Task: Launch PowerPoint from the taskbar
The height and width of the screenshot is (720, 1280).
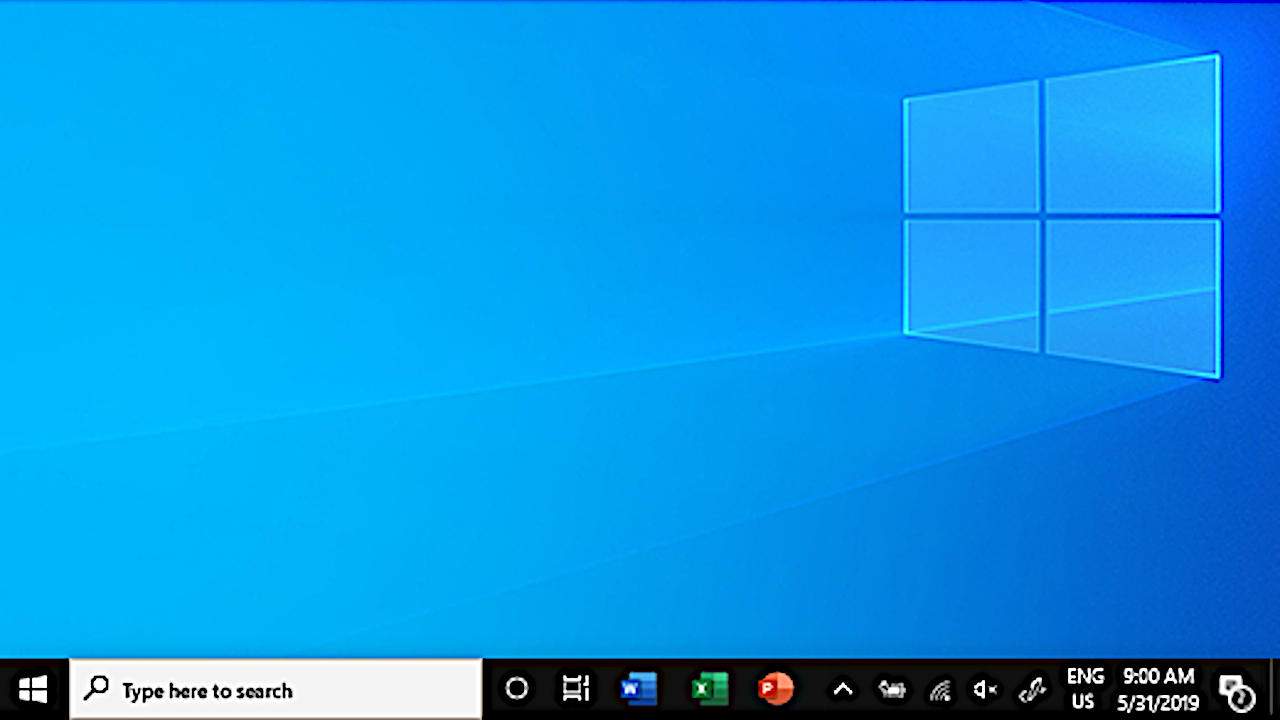Action: coord(776,689)
